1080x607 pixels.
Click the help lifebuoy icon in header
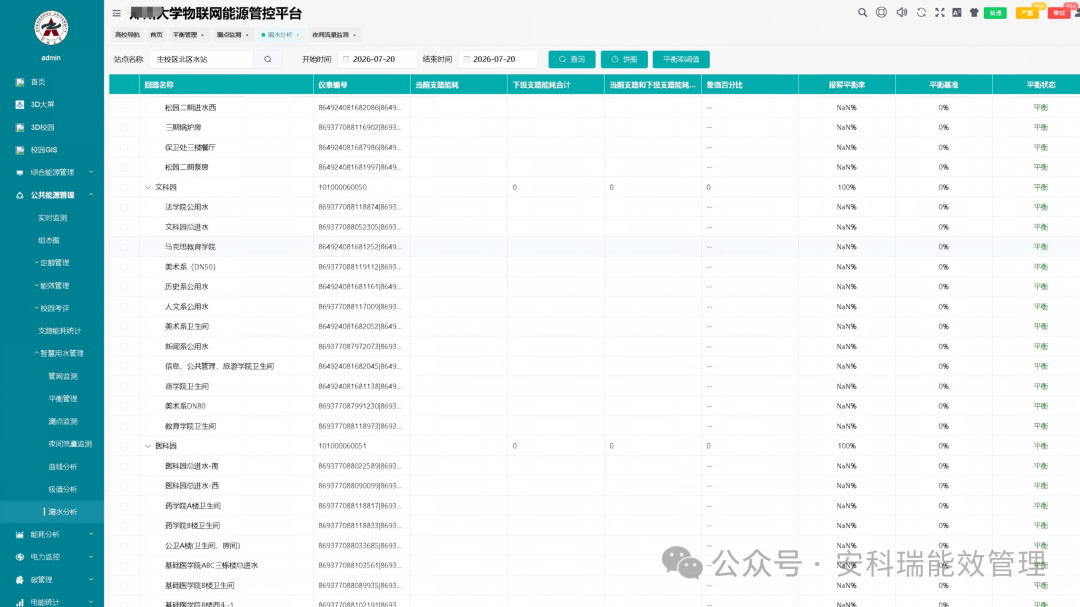[x=882, y=12]
